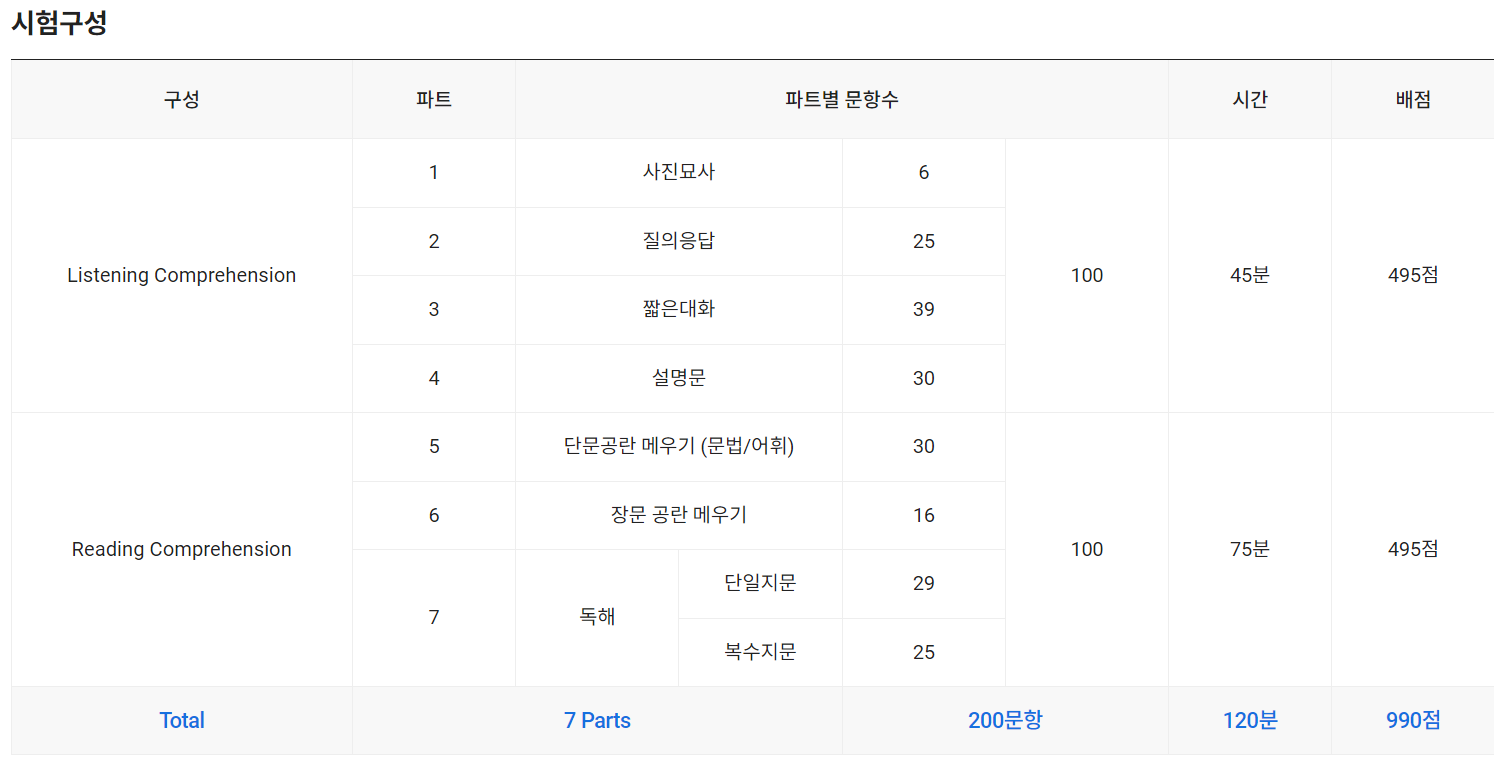1494x760 pixels.
Task: Click 495점 in the Reading Comprehension row
Action: 1413,549
